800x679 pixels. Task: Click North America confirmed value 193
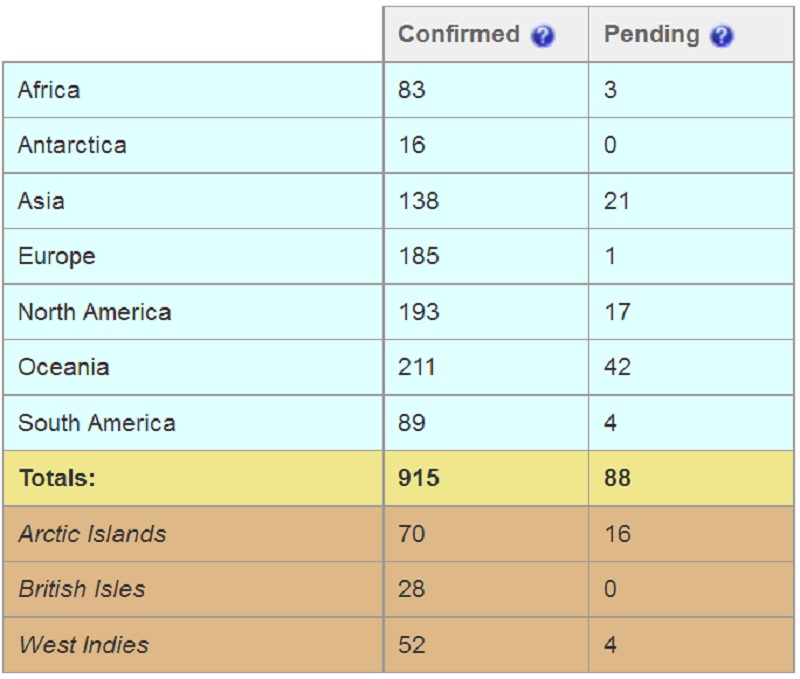coord(418,312)
